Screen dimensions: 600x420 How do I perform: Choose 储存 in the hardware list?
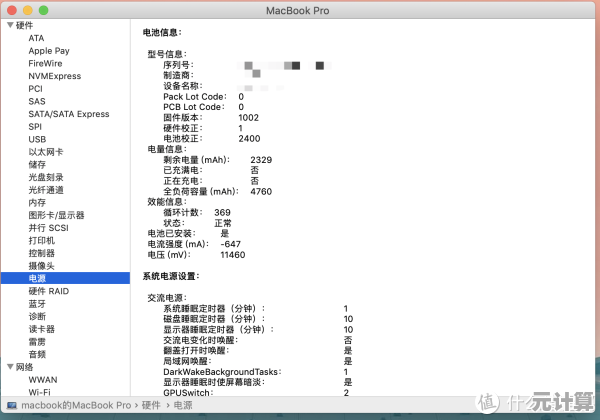point(37,164)
